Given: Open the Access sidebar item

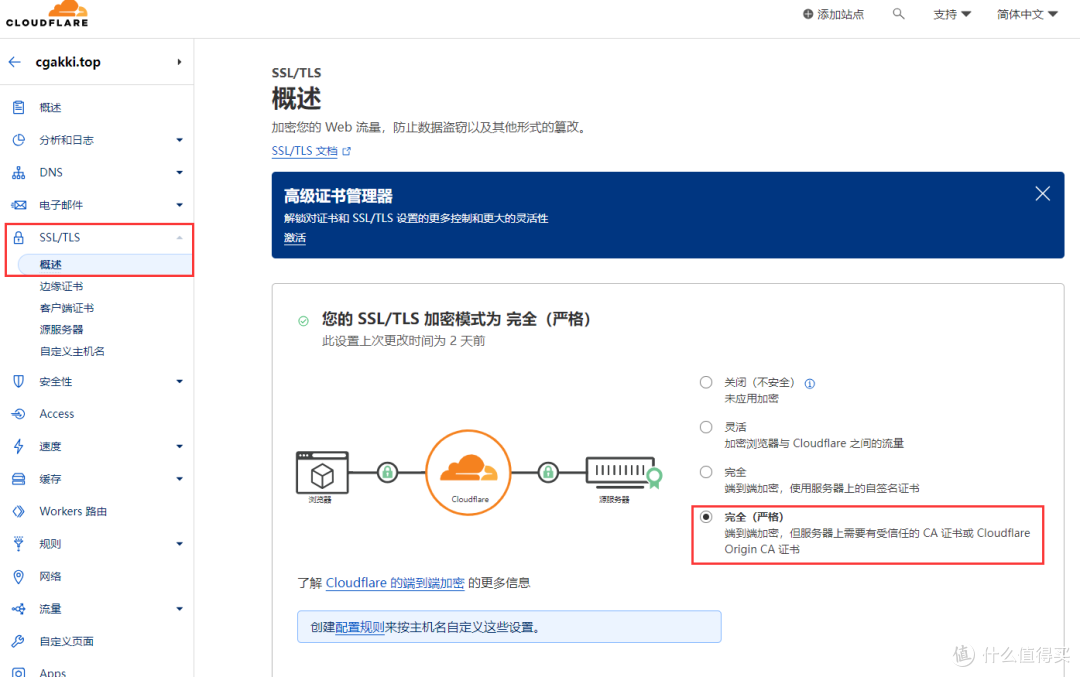Looking at the screenshot, I should pos(56,414).
